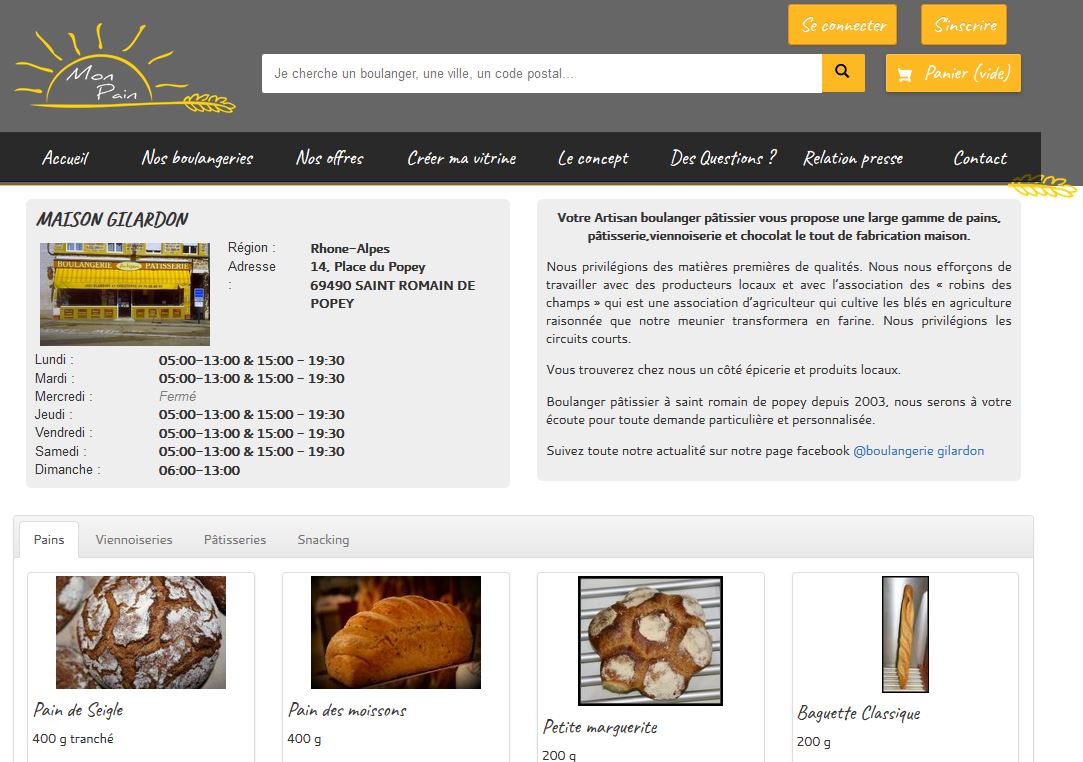This screenshot has width=1083, height=762.
Task: Open the Accueil menu item
Action: pos(65,158)
